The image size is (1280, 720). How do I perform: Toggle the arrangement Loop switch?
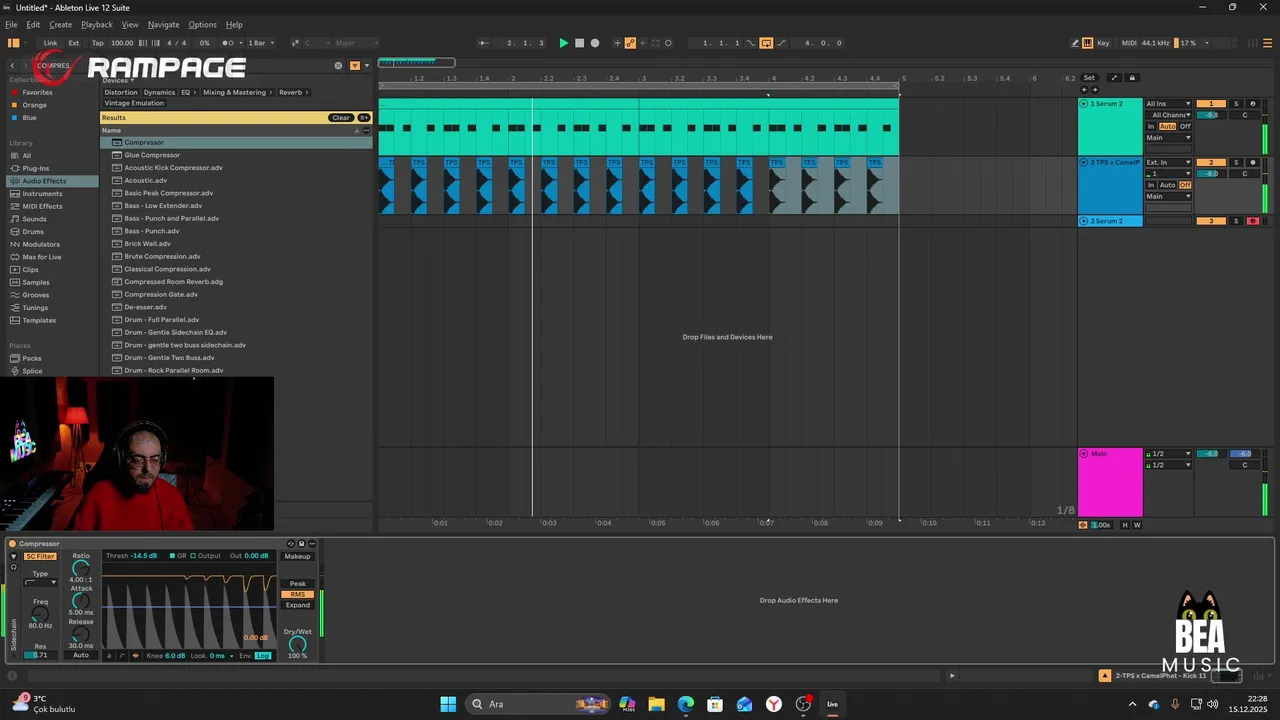(766, 43)
